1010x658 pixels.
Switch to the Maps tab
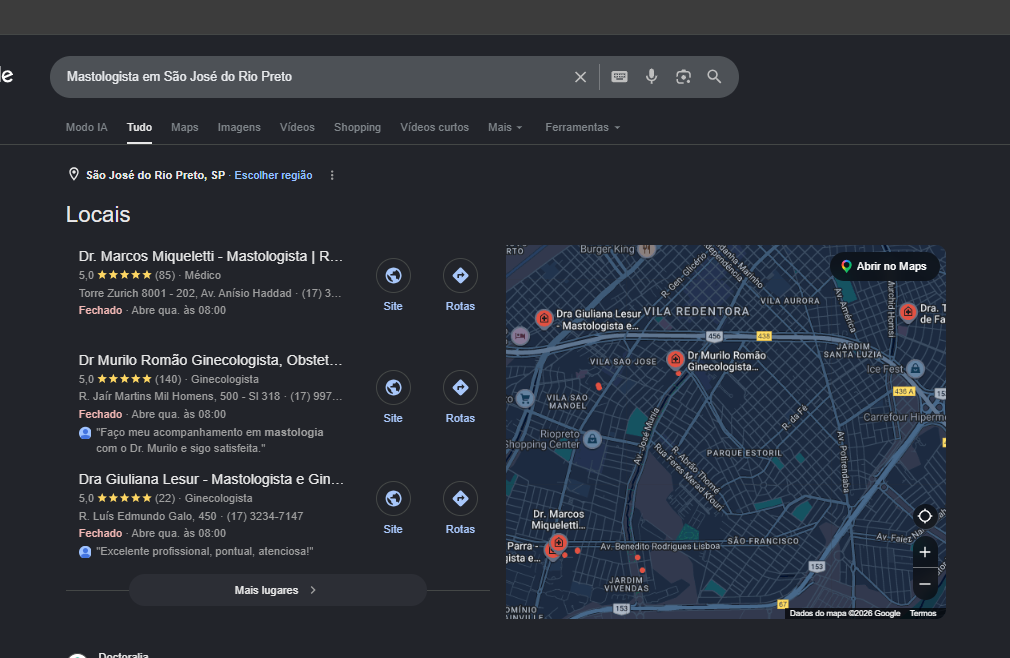click(185, 127)
